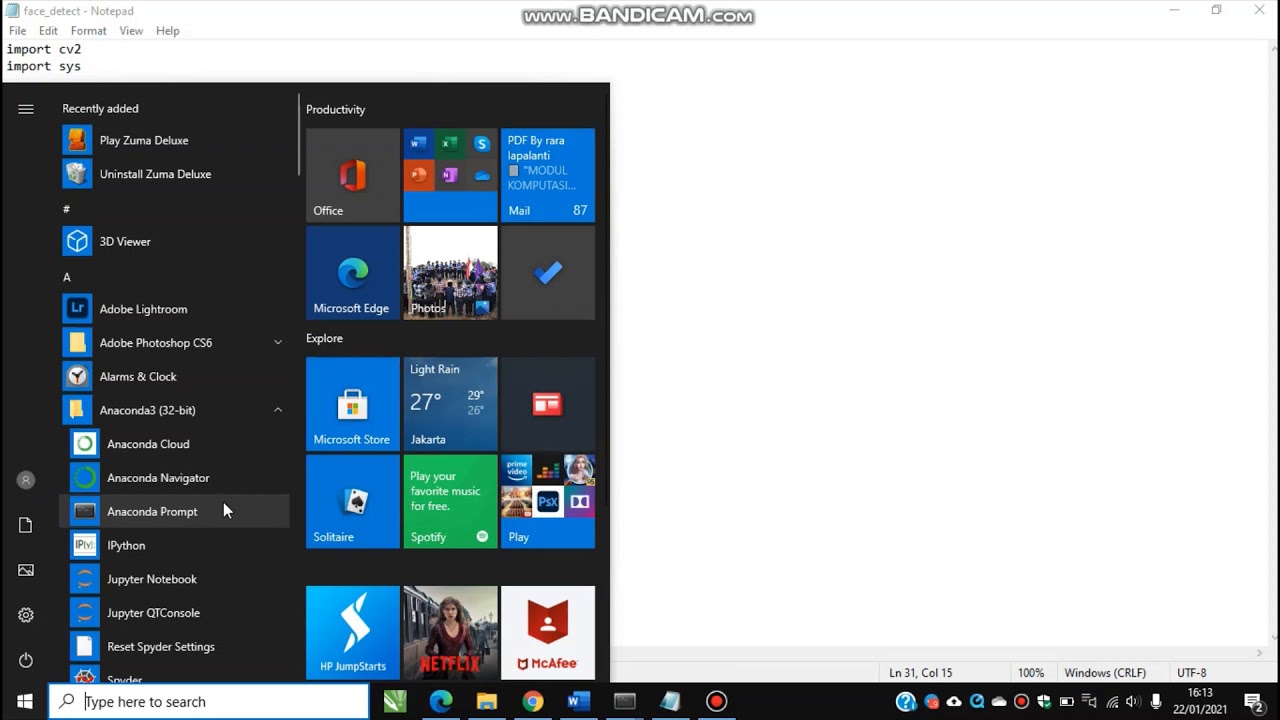Screen dimensions: 1280x720
Task: Open Microsoft Store tile
Action: [353, 404]
